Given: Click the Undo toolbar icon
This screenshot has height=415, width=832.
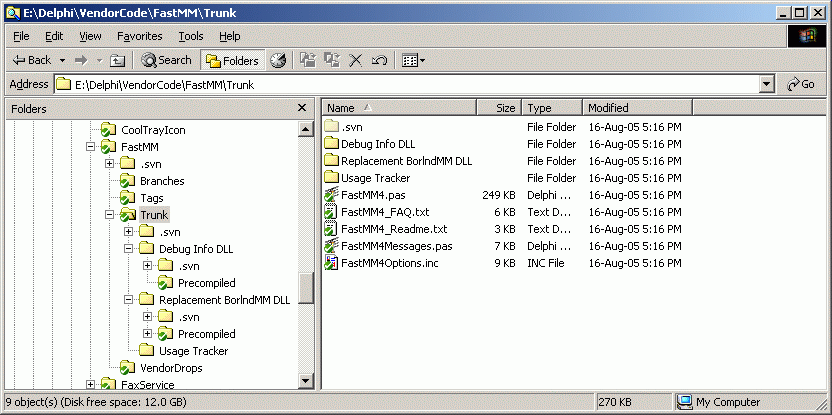Looking at the screenshot, I should tap(379, 60).
